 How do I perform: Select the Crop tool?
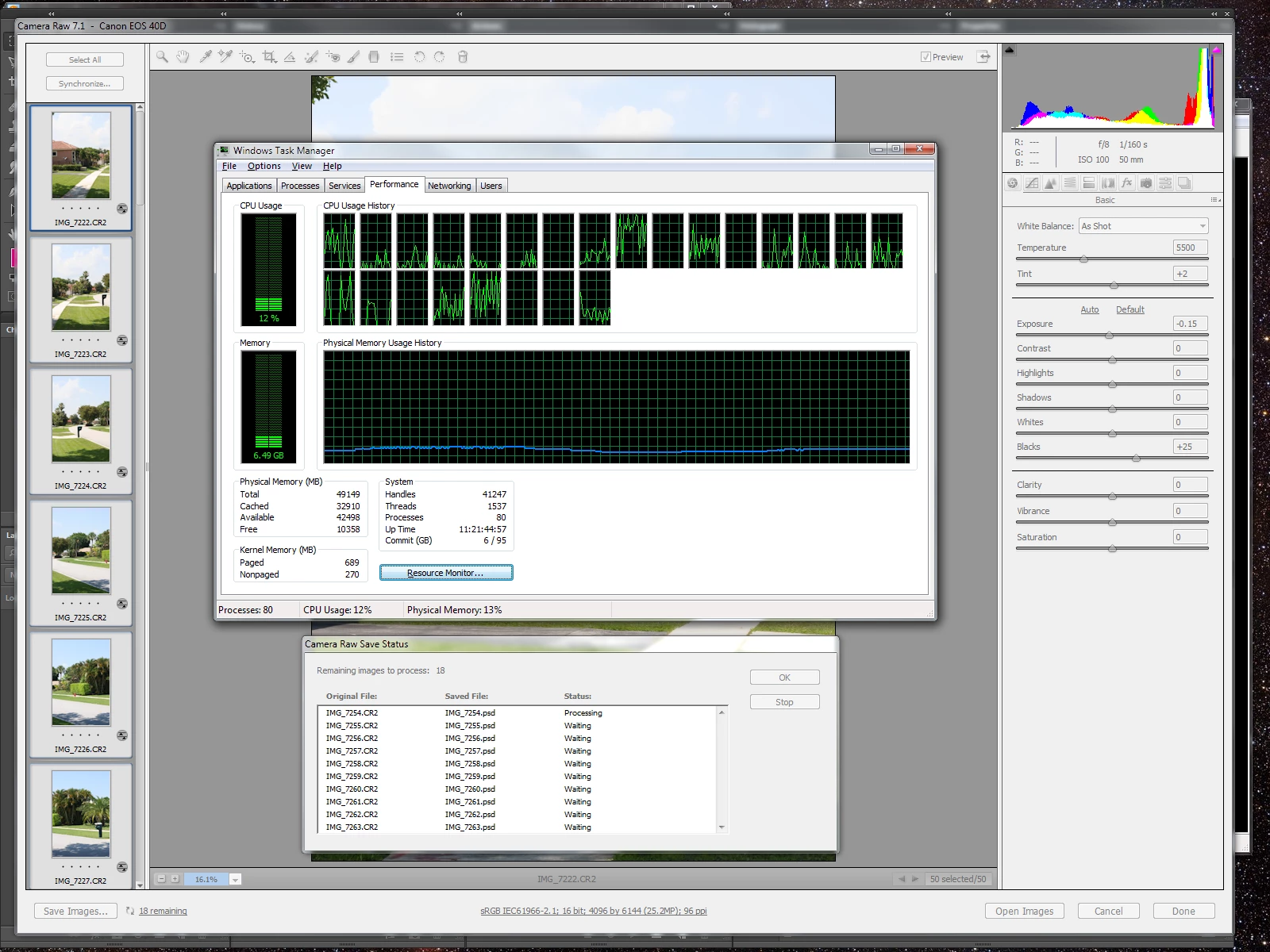click(x=269, y=57)
